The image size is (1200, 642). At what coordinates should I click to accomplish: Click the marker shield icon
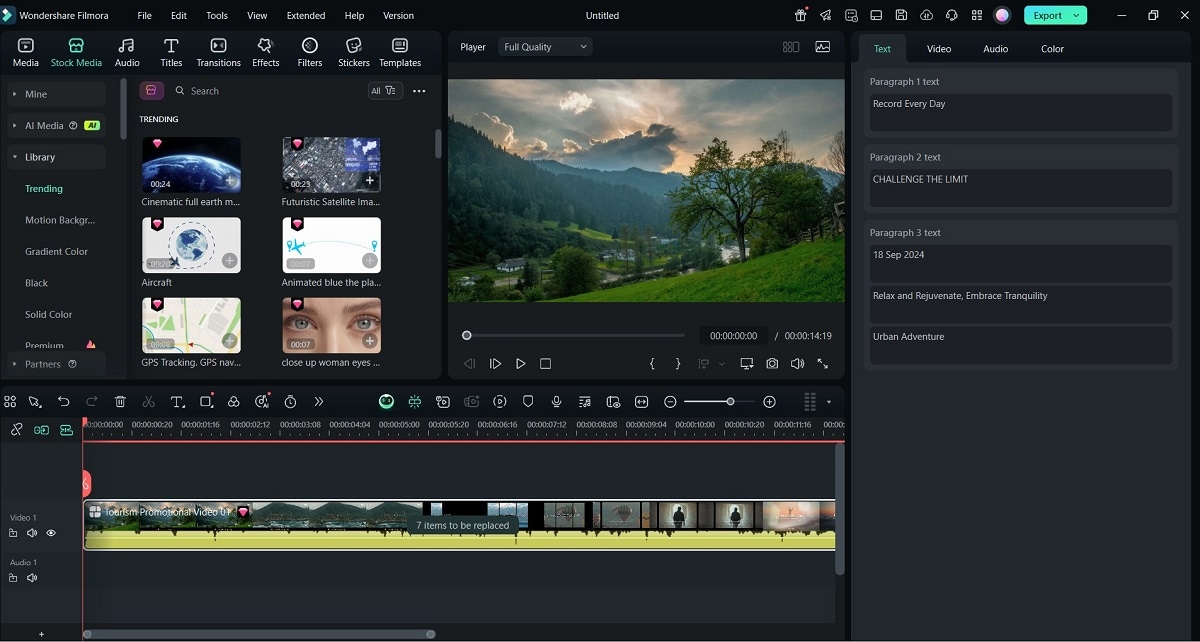528,401
